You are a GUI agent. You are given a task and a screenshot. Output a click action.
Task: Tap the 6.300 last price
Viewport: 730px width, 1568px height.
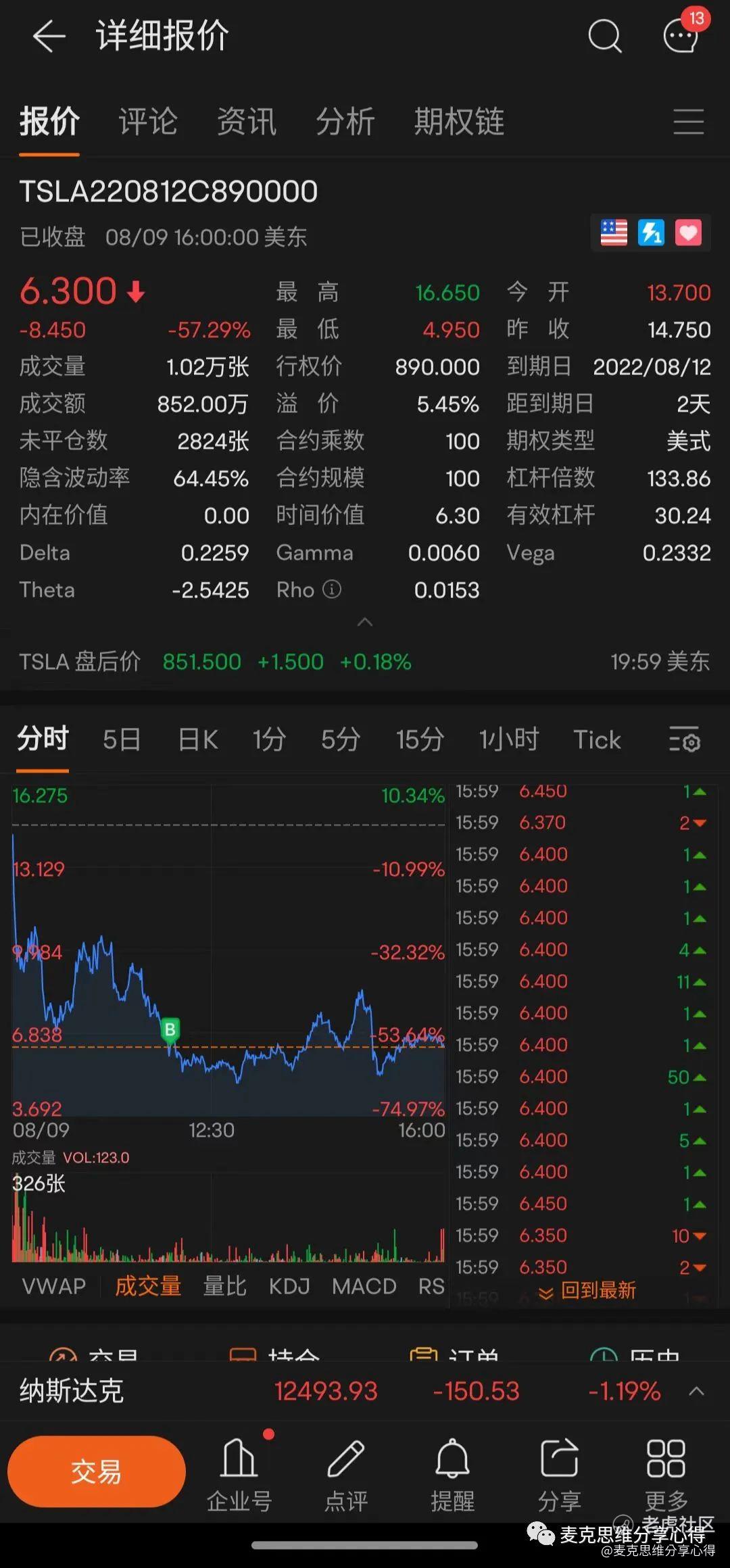68,291
